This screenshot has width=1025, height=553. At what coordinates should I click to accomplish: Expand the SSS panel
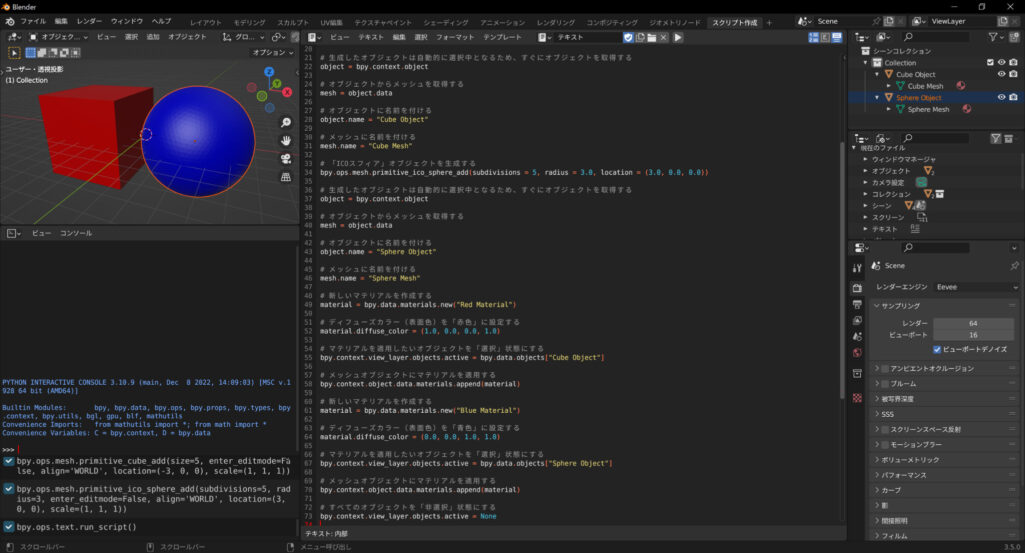tap(945, 414)
